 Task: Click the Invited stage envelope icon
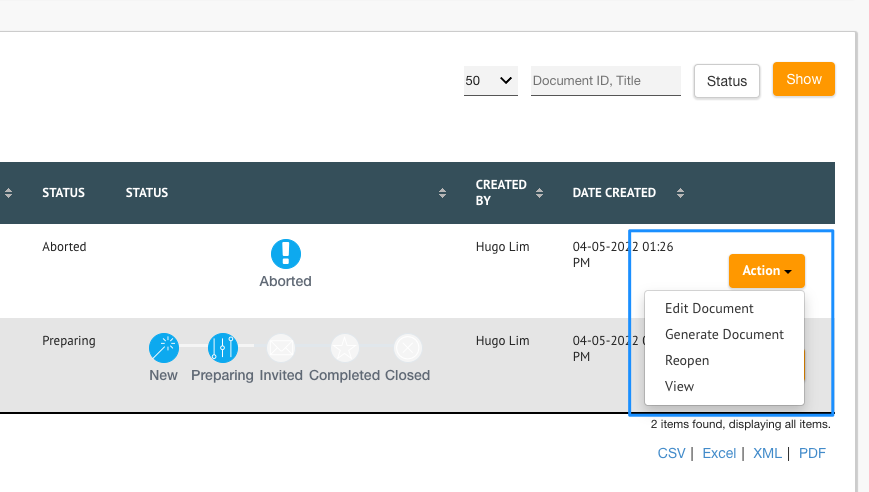(x=281, y=348)
